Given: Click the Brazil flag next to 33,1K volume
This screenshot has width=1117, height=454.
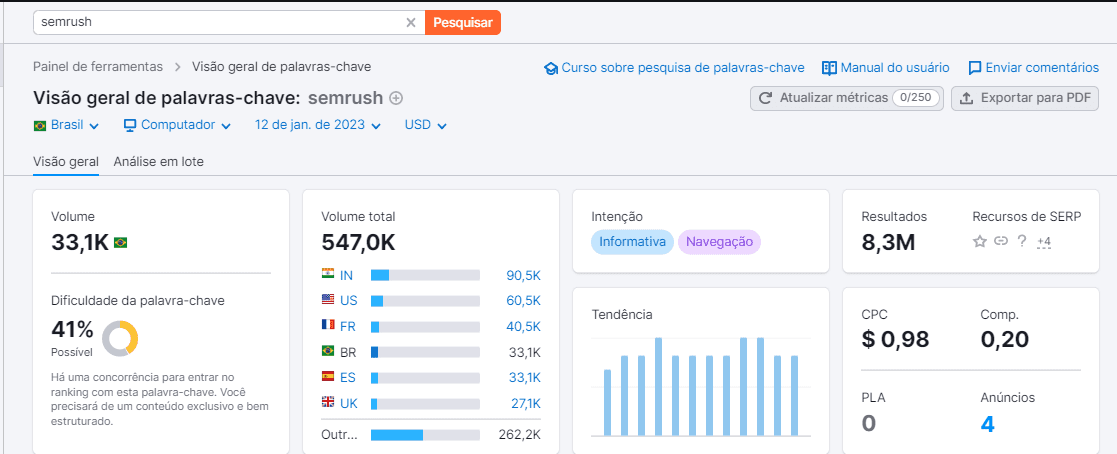Looking at the screenshot, I should 120,243.
